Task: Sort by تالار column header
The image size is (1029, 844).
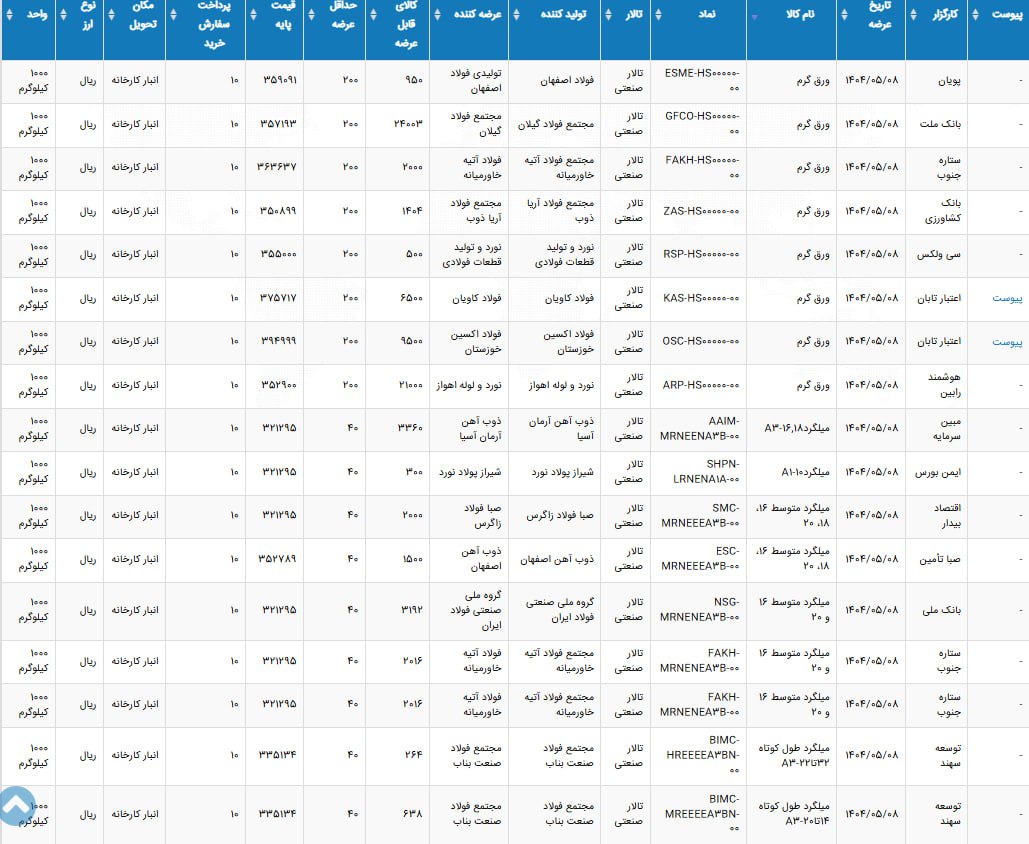Action: (x=626, y=15)
